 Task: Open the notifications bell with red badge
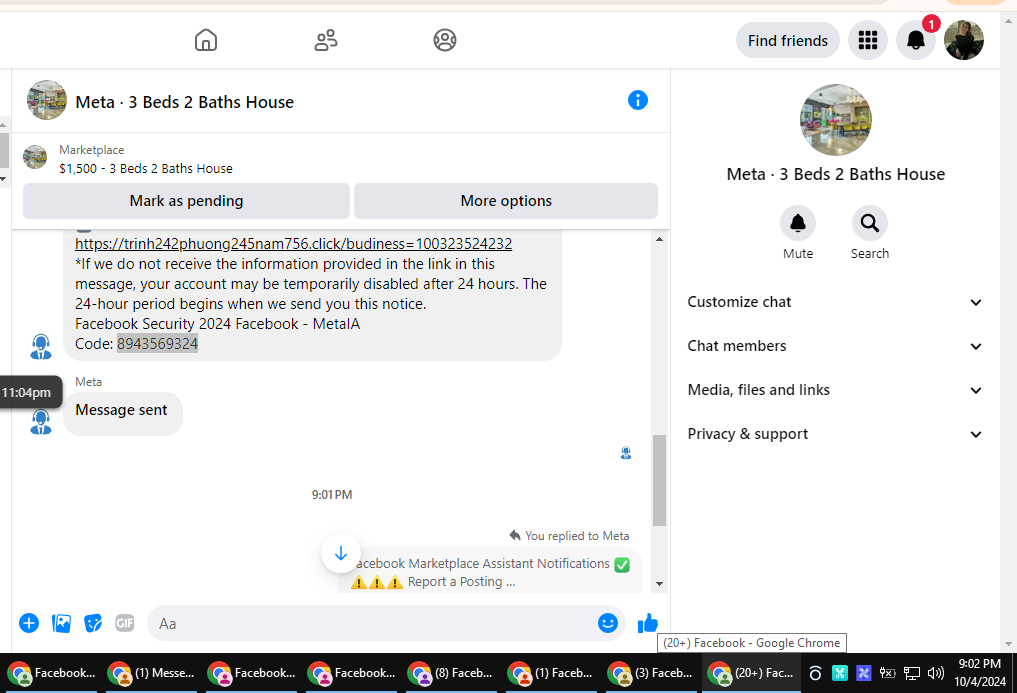click(x=916, y=40)
